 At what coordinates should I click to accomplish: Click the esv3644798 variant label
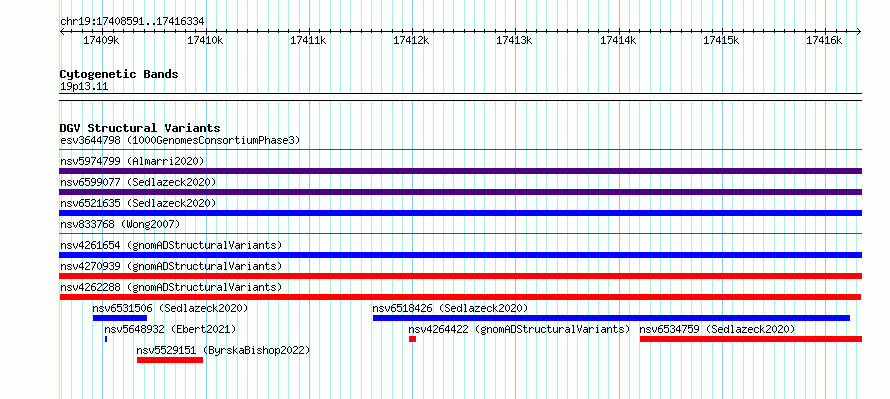[180, 140]
